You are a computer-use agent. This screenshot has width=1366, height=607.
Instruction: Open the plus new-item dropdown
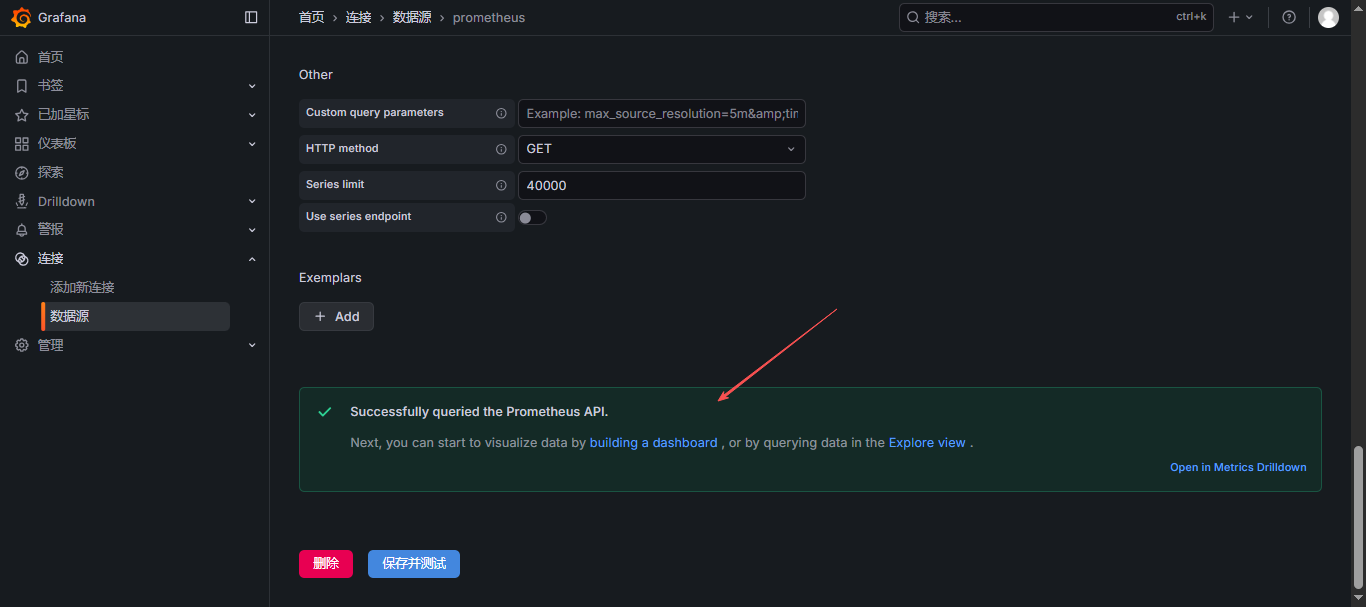tap(1240, 17)
